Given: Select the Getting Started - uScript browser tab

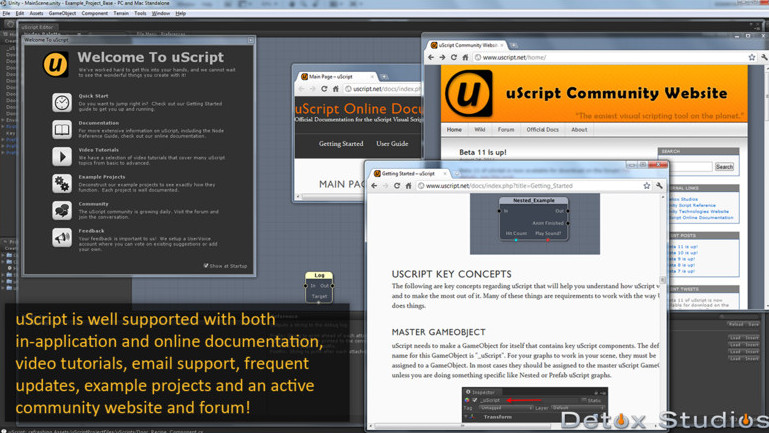Looking at the screenshot, I should (x=410, y=174).
